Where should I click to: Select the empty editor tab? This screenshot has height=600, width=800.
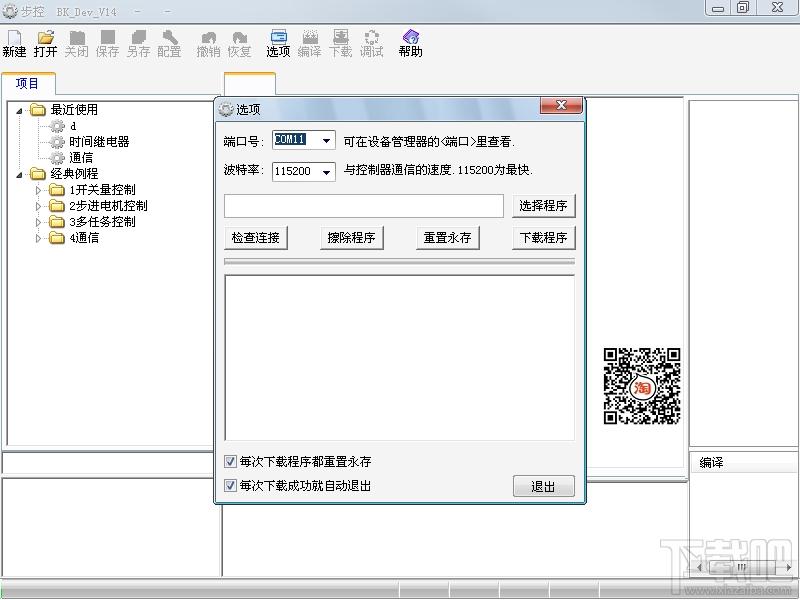pyautogui.click(x=249, y=84)
